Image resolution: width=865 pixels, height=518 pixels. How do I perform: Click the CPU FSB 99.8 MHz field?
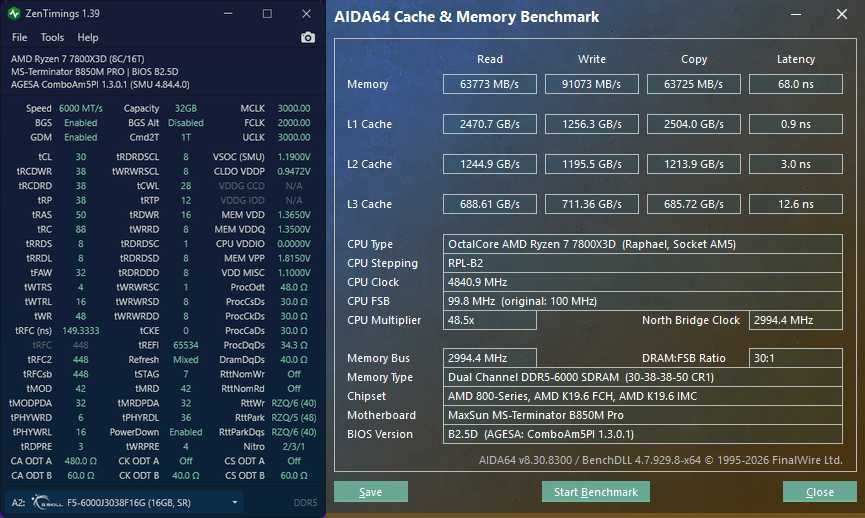643,301
